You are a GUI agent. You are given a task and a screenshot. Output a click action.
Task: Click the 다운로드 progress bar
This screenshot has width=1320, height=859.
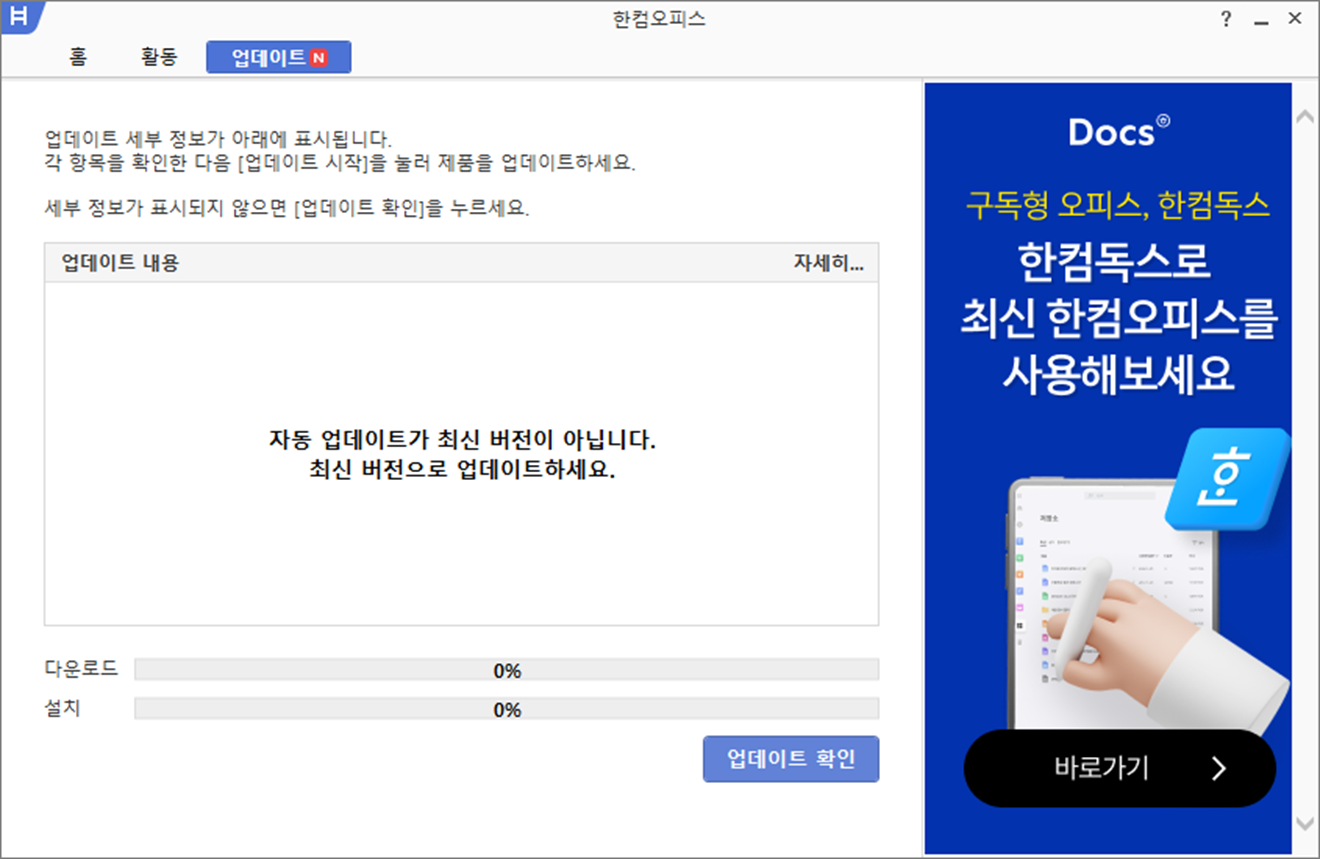[506, 670]
